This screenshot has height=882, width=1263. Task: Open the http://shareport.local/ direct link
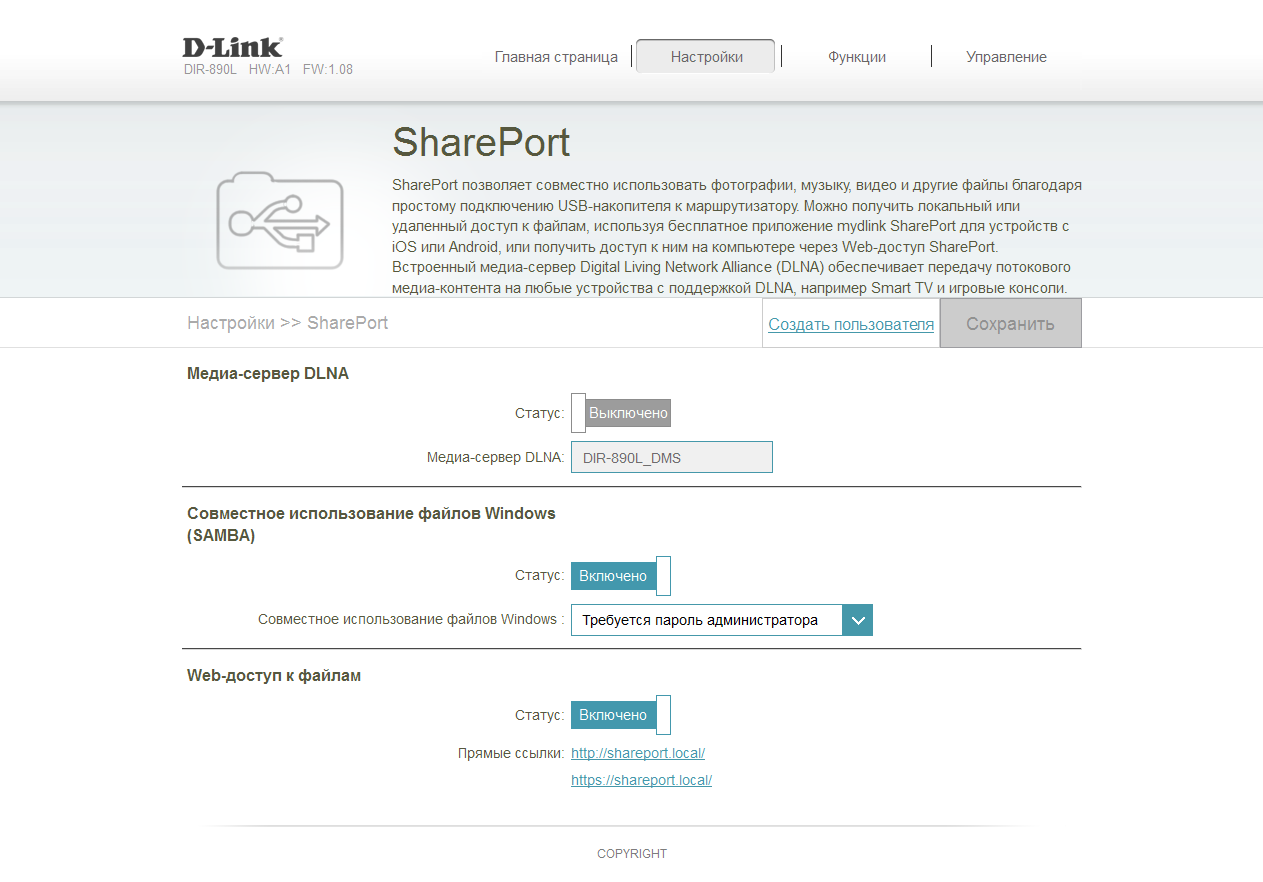tap(638, 753)
